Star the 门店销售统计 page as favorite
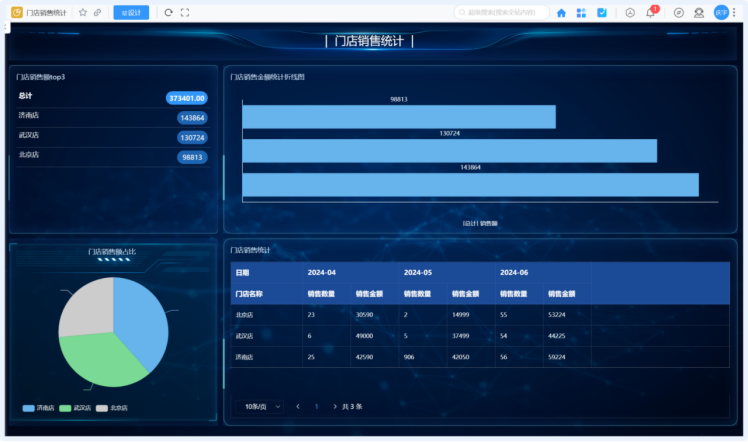The image size is (748, 442). 83,12
